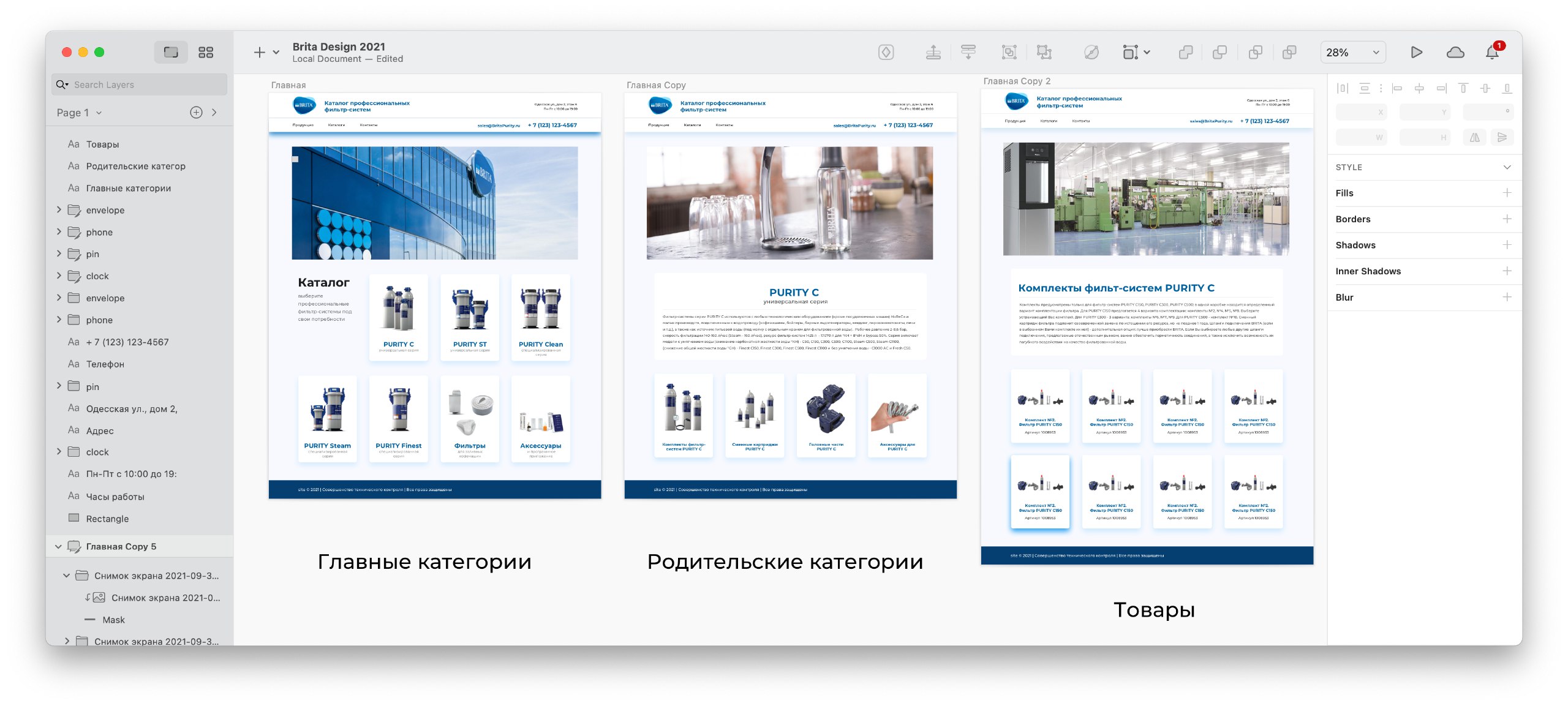Click align left icon in inspector
The width and height of the screenshot is (1568, 706).
pos(1397,88)
